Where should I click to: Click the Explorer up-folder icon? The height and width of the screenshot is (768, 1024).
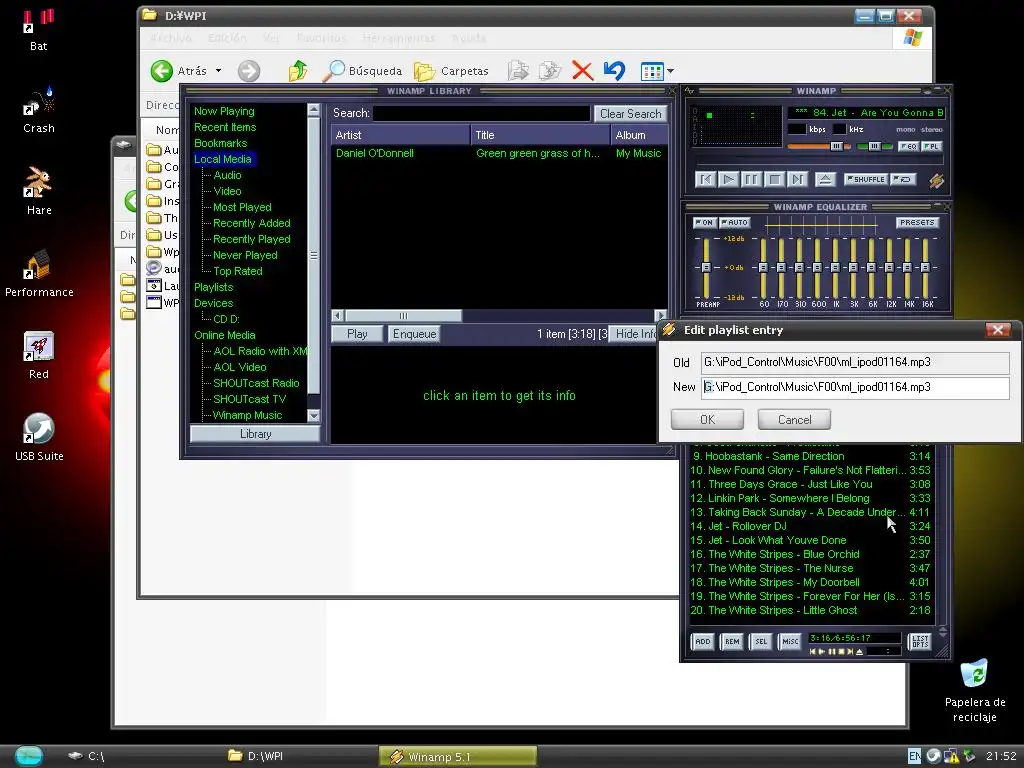[298, 71]
